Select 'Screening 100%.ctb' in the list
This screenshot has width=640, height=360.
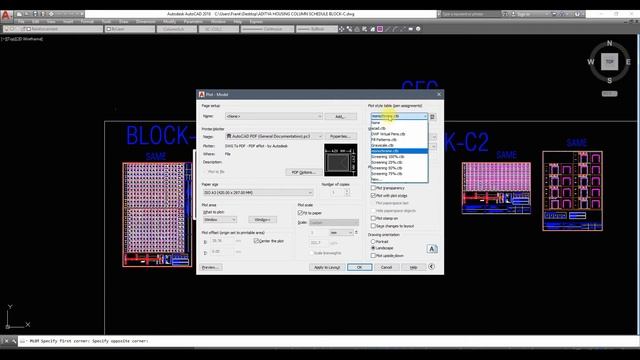399,157
